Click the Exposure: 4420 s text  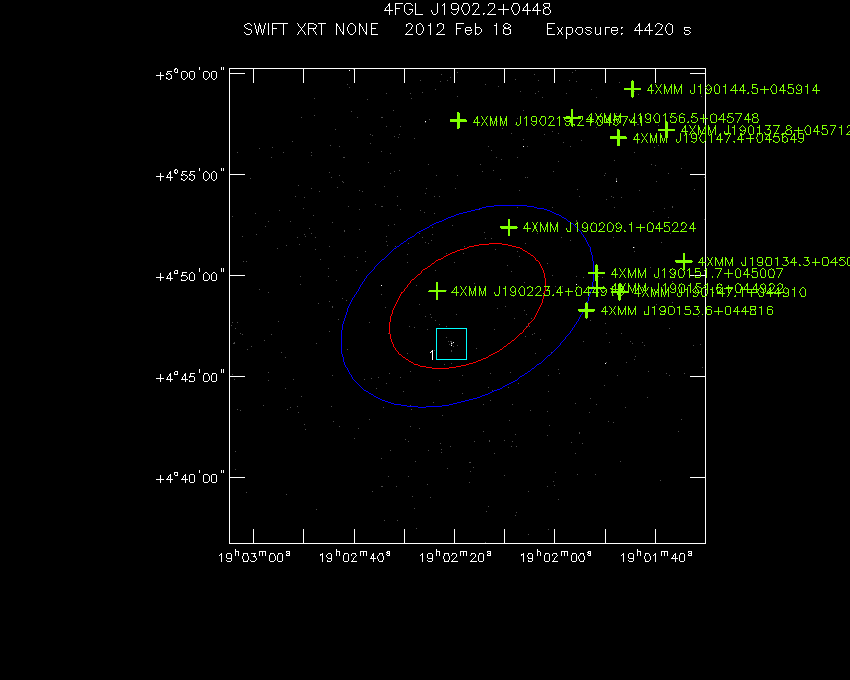tap(619, 30)
